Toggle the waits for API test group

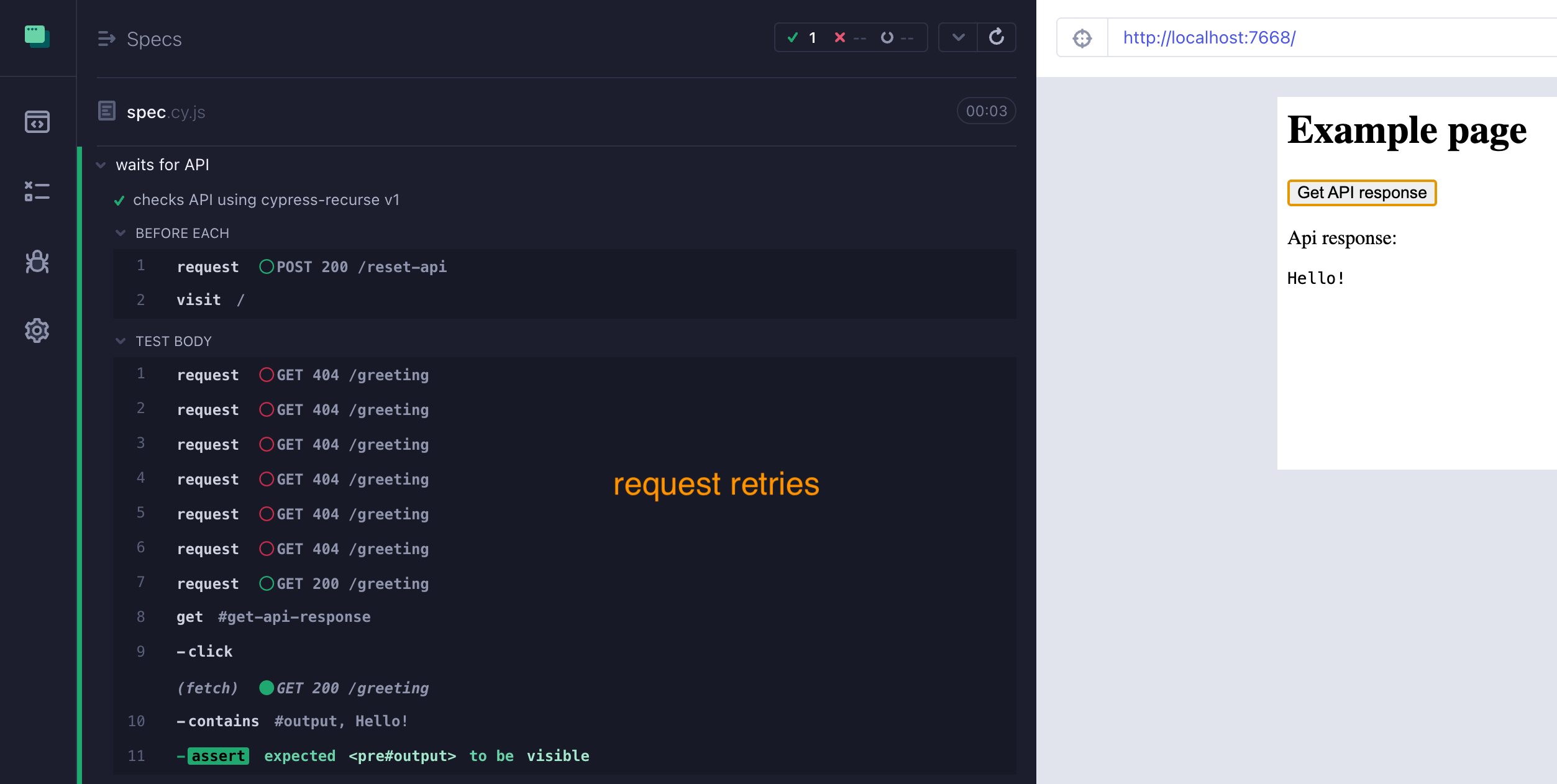click(x=101, y=164)
